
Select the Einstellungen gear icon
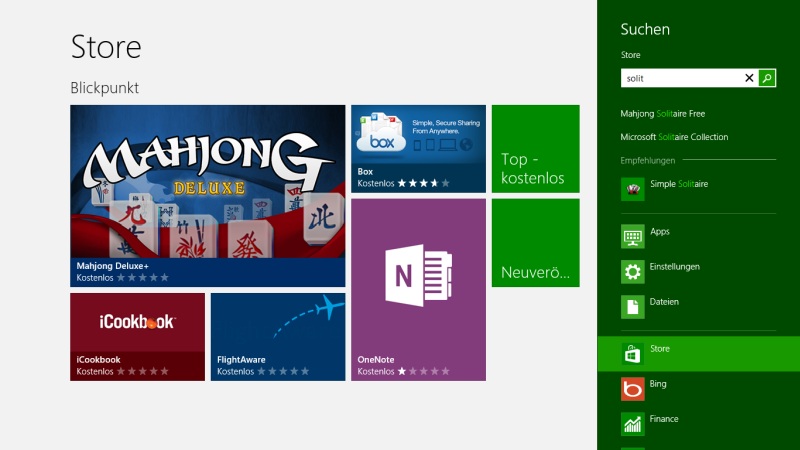click(633, 272)
